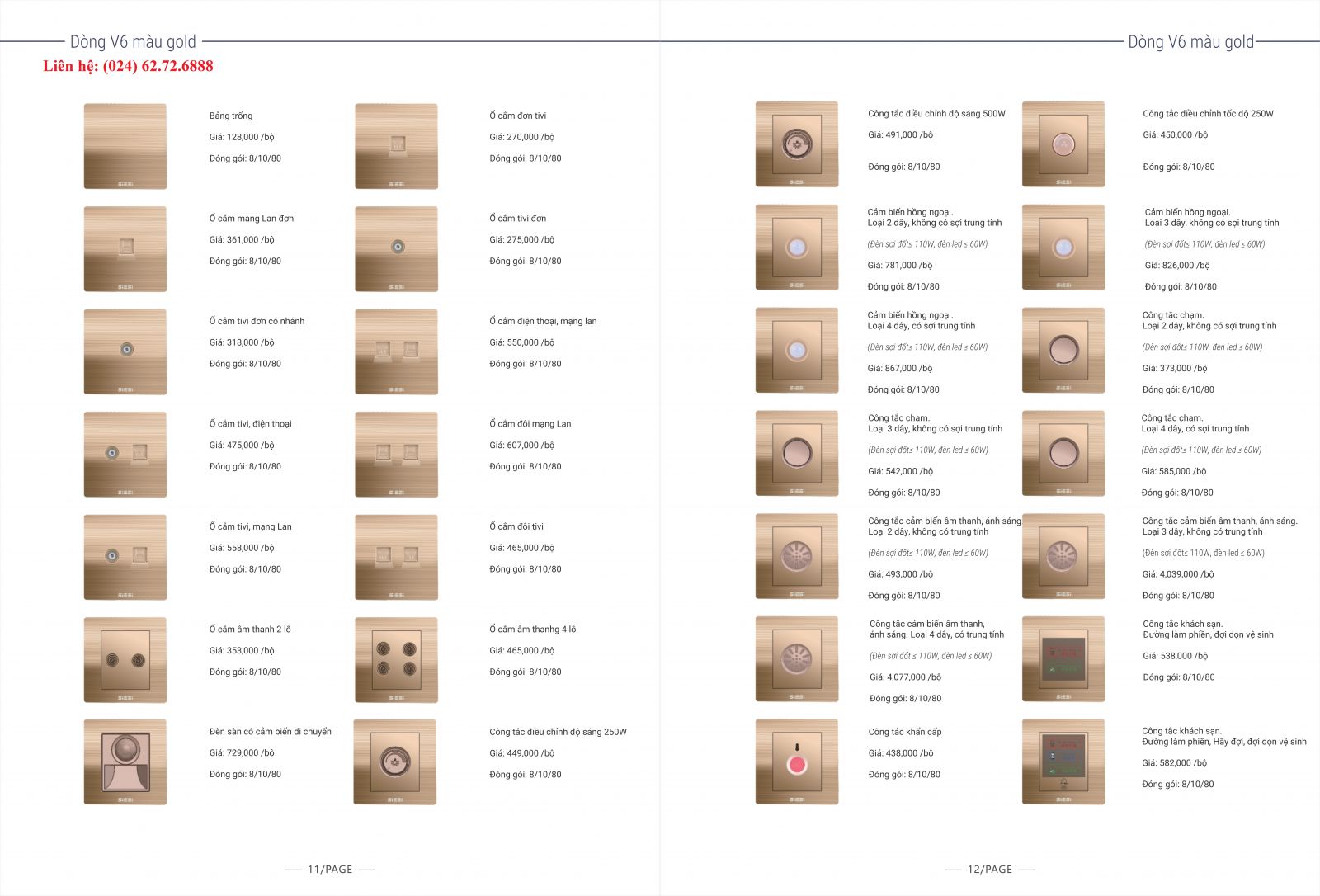This screenshot has width=1320, height=896.
Task: Open the motion sensor floor light image
Action: pos(125,762)
